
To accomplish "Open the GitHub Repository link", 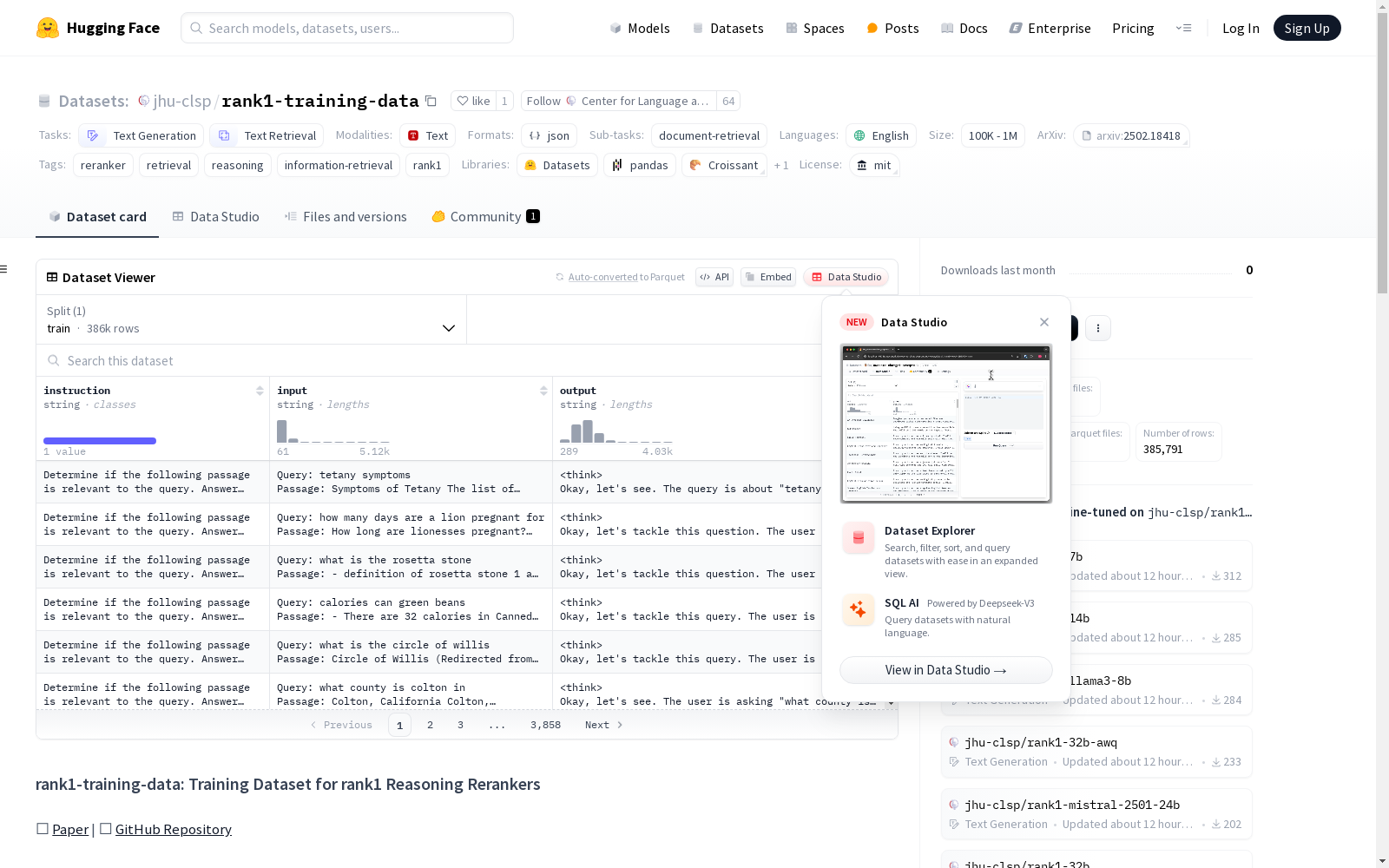I will (174, 829).
